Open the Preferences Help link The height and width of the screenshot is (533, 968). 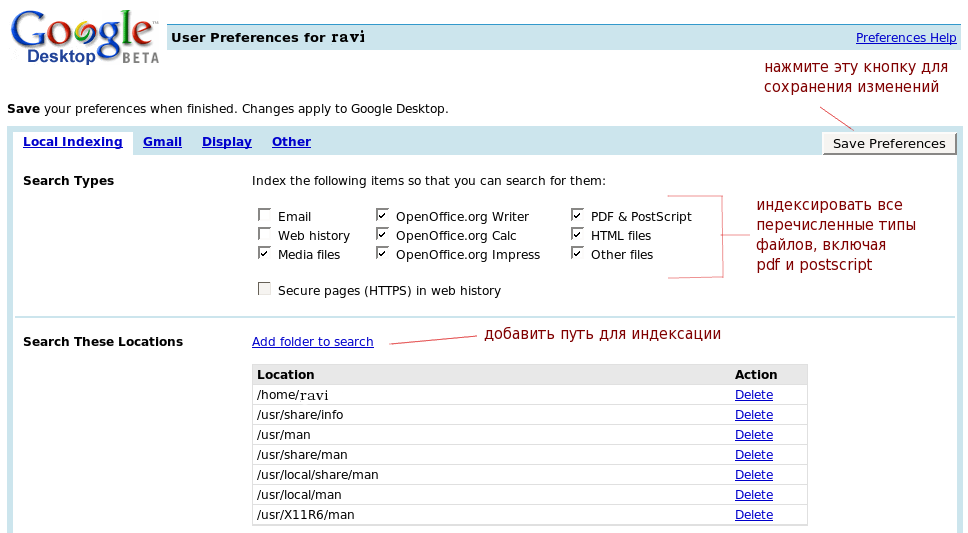[x=906, y=38]
